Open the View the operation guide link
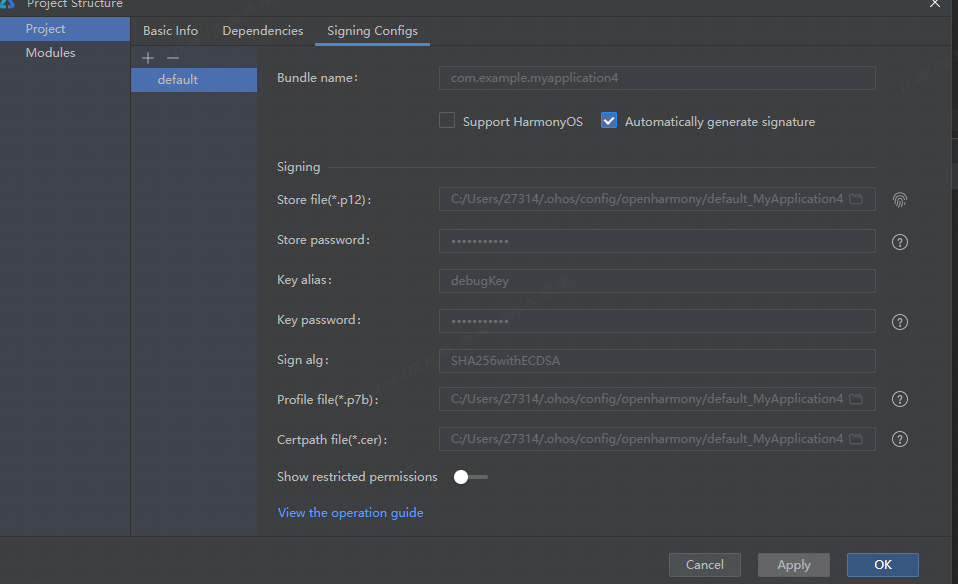 point(350,513)
